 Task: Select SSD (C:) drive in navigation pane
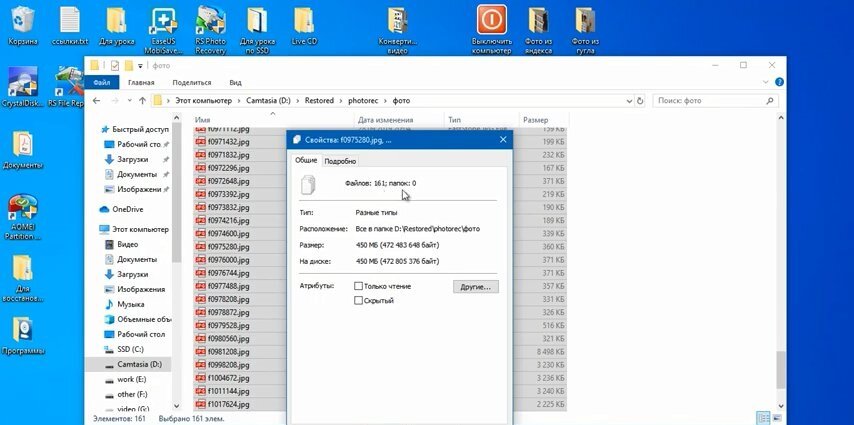(124, 349)
